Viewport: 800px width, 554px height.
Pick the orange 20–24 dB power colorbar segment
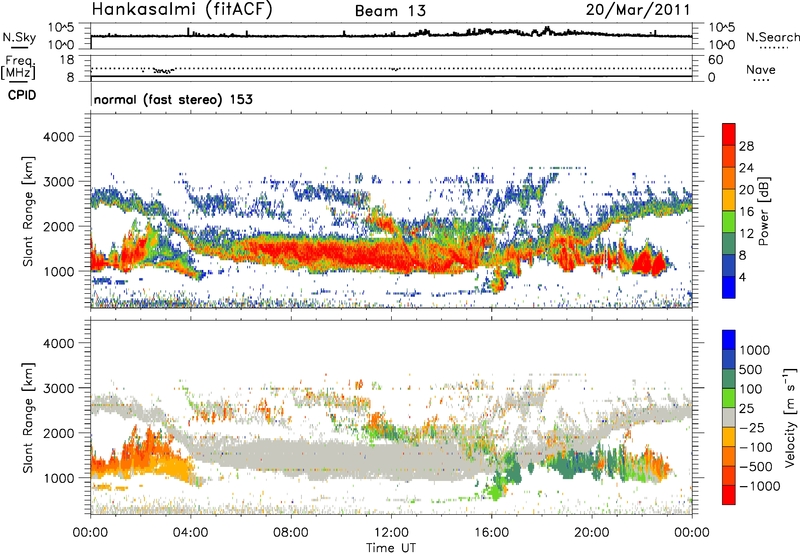(x=729, y=178)
